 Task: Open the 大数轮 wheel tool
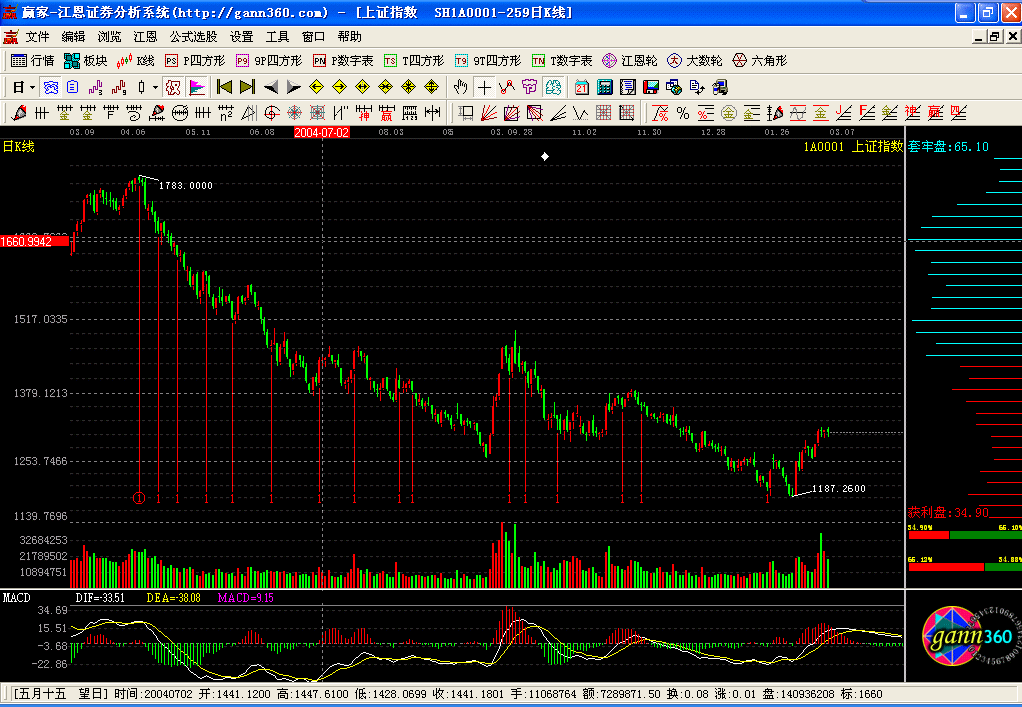[695, 61]
